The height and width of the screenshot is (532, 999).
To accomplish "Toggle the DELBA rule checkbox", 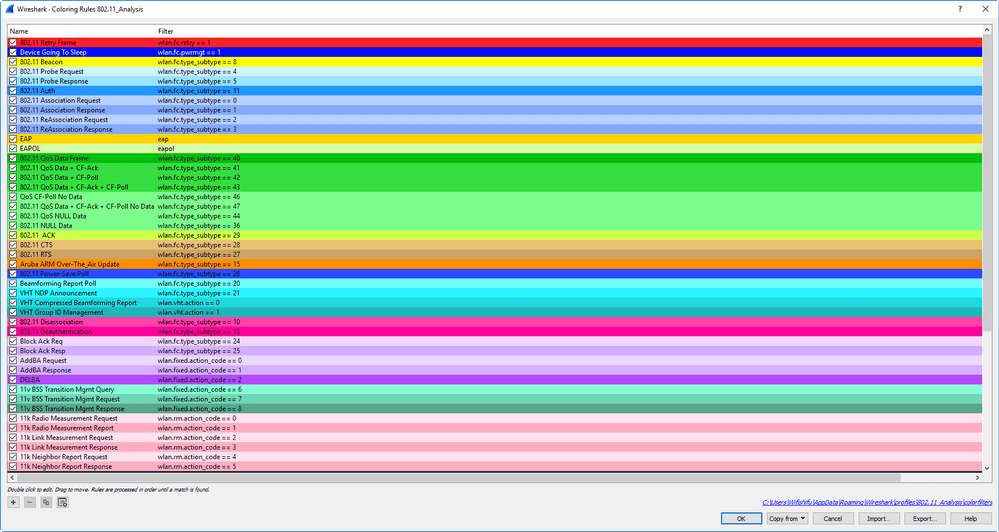I will (13, 380).
